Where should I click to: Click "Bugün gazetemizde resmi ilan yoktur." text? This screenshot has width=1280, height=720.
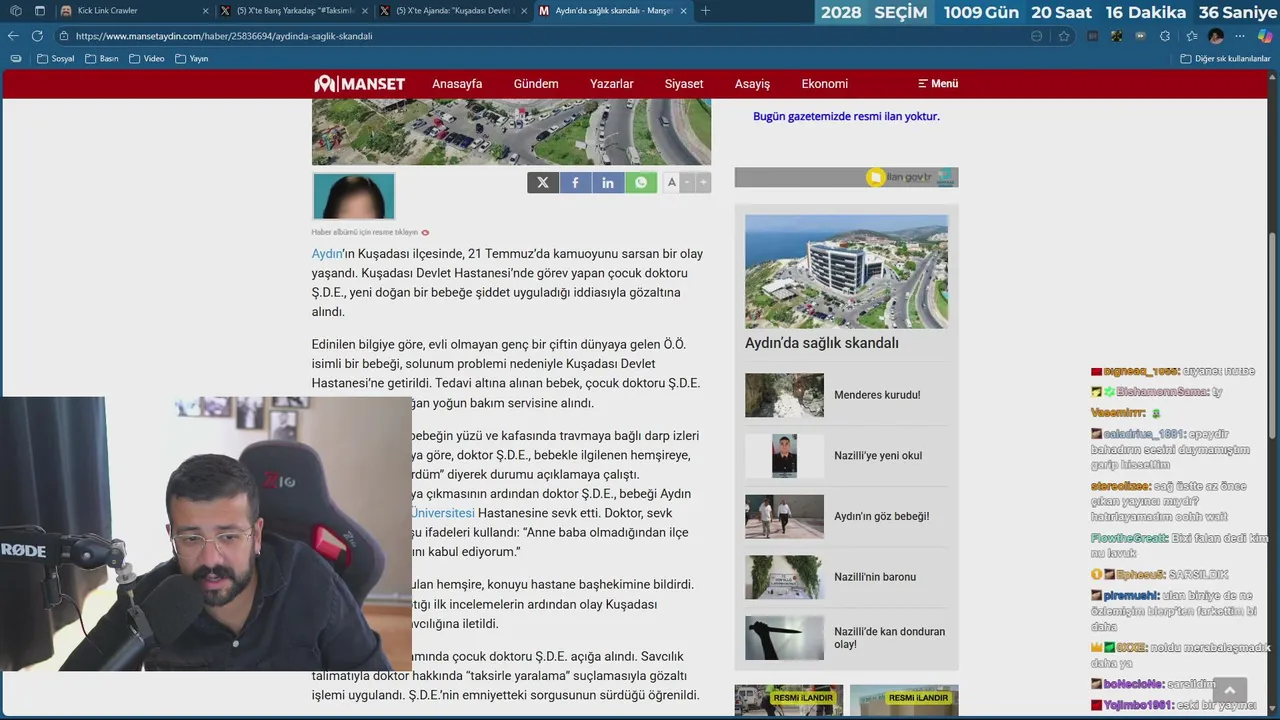846,116
